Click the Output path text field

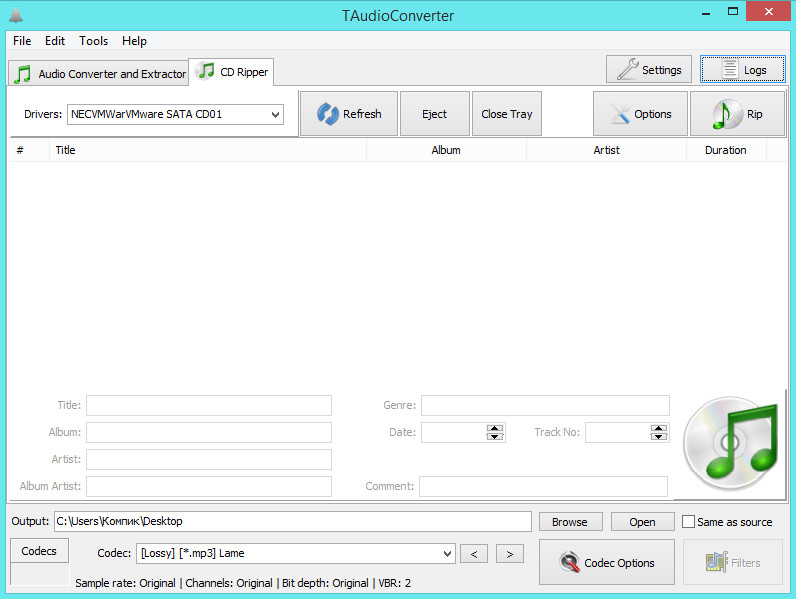(292, 522)
